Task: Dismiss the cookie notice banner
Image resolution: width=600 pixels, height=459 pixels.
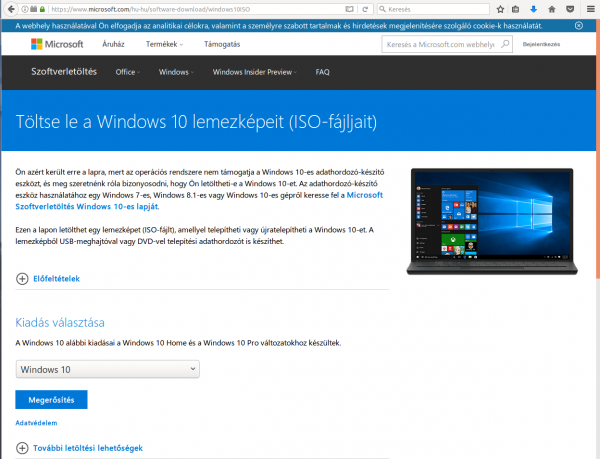Action: pyautogui.click(x=579, y=26)
